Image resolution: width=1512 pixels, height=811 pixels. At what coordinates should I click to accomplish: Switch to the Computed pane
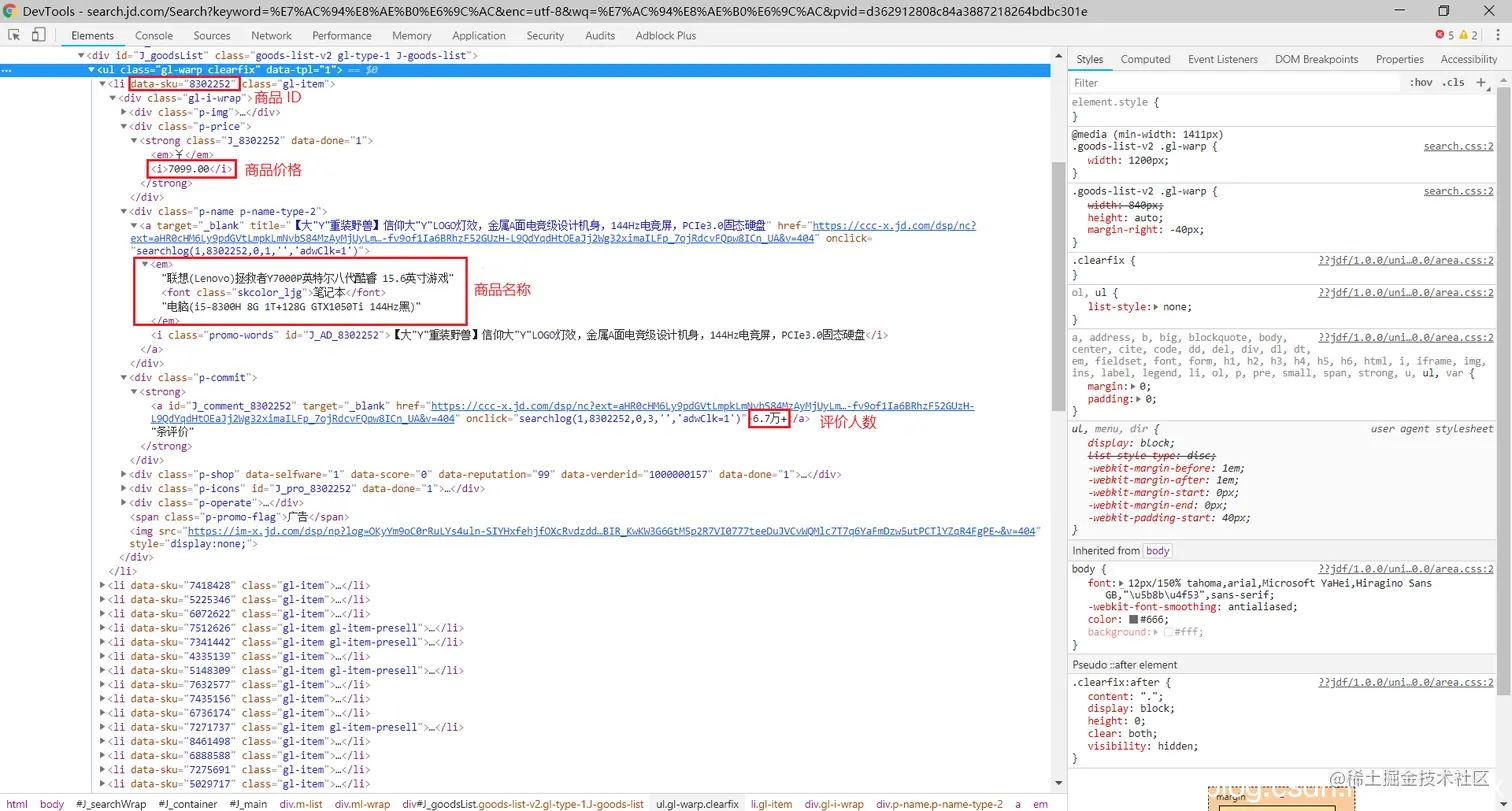[x=1145, y=59]
